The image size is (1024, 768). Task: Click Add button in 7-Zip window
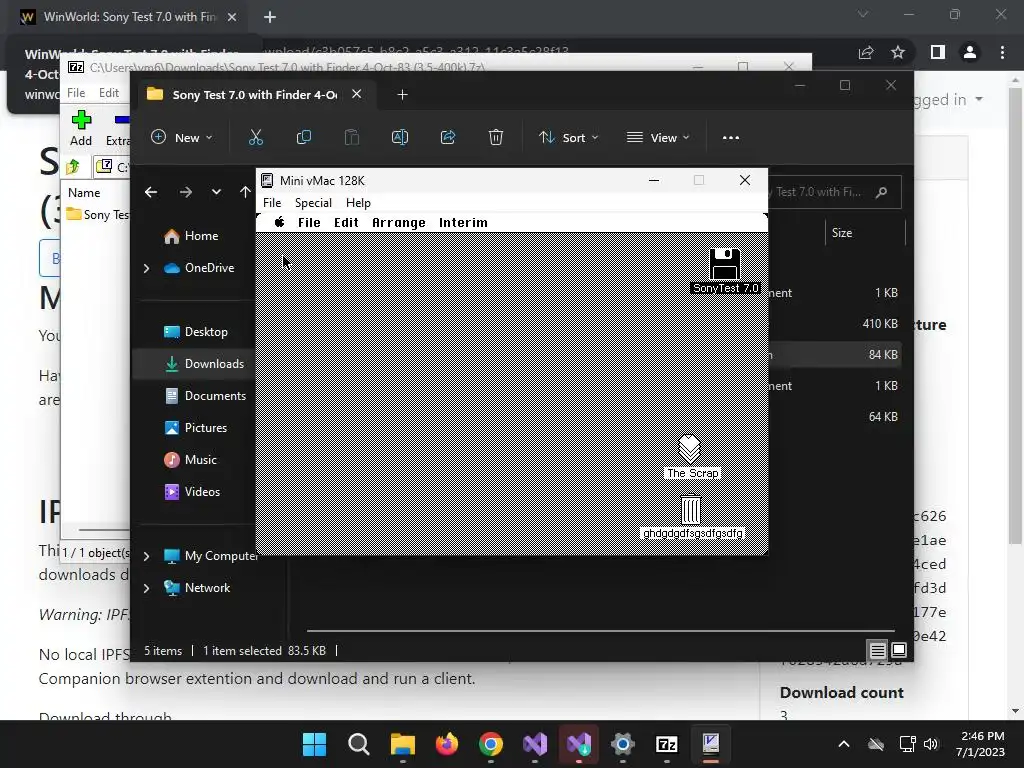(x=81, y=128)
